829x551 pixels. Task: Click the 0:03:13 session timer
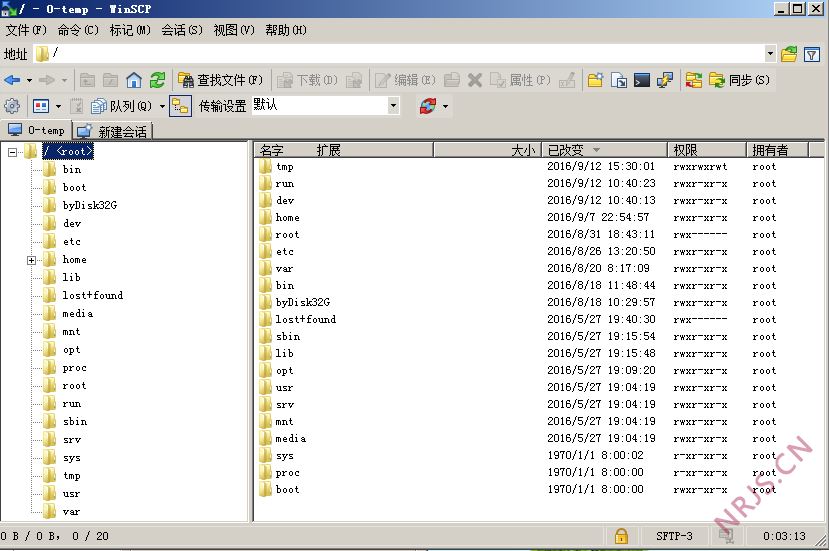pos(784,536)
